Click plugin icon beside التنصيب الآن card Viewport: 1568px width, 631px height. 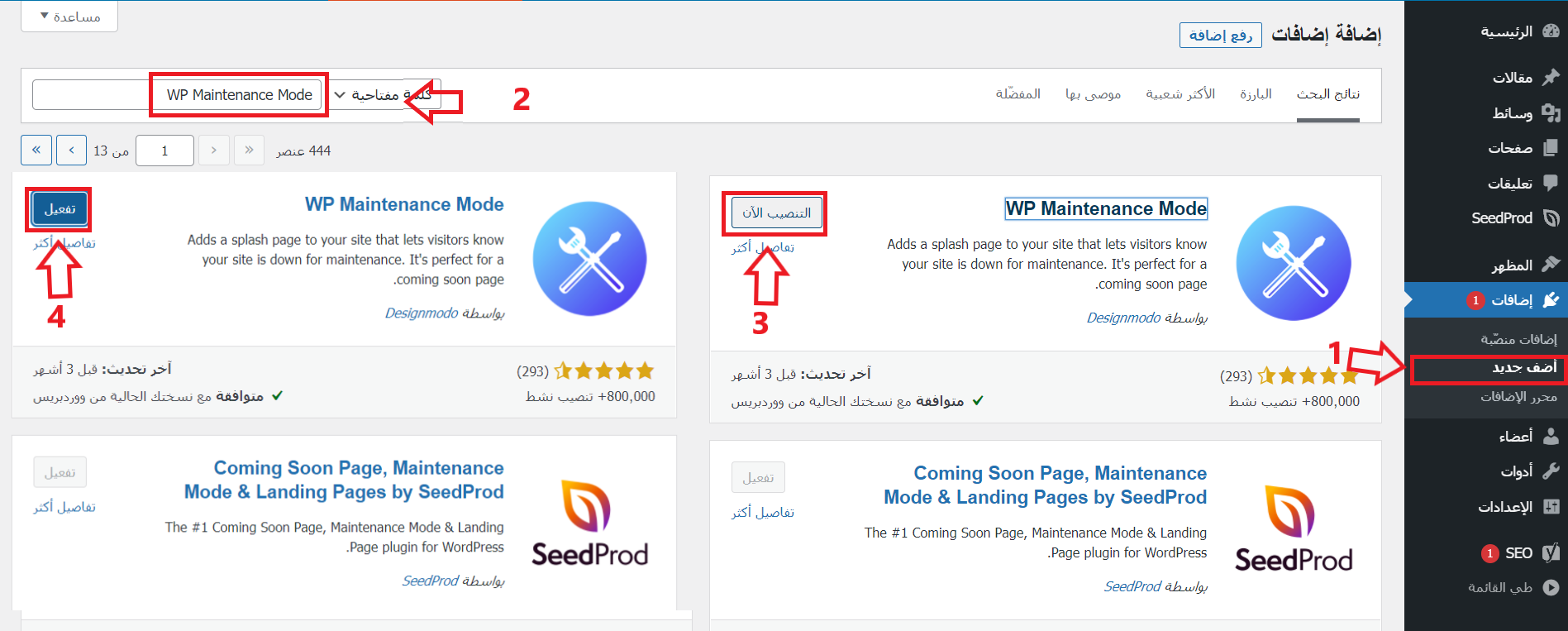1294,263
